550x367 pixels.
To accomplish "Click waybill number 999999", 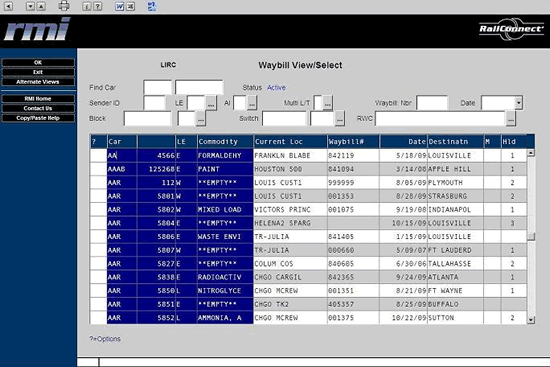I will (353, 182).
